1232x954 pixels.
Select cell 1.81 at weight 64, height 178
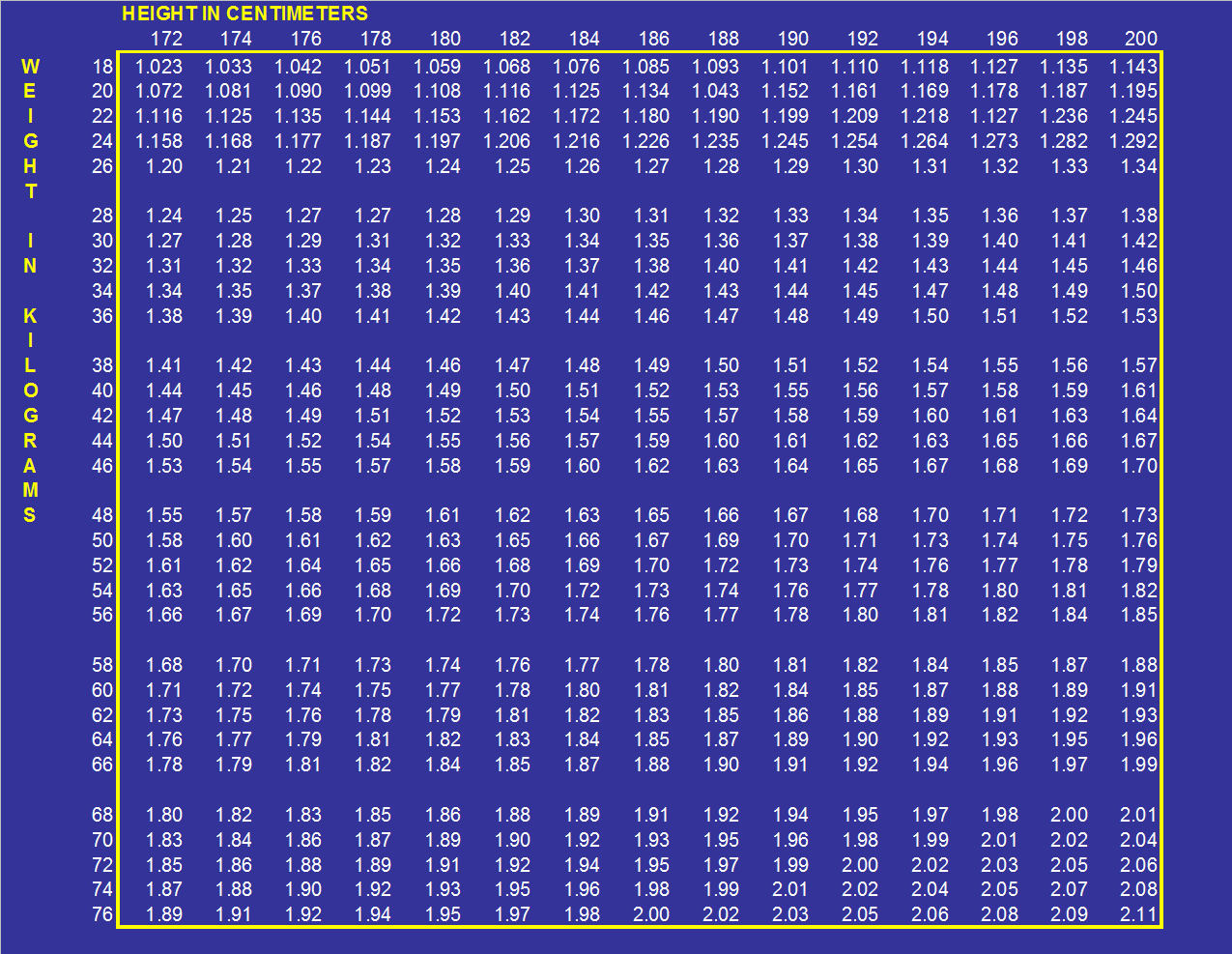[373, 739]
